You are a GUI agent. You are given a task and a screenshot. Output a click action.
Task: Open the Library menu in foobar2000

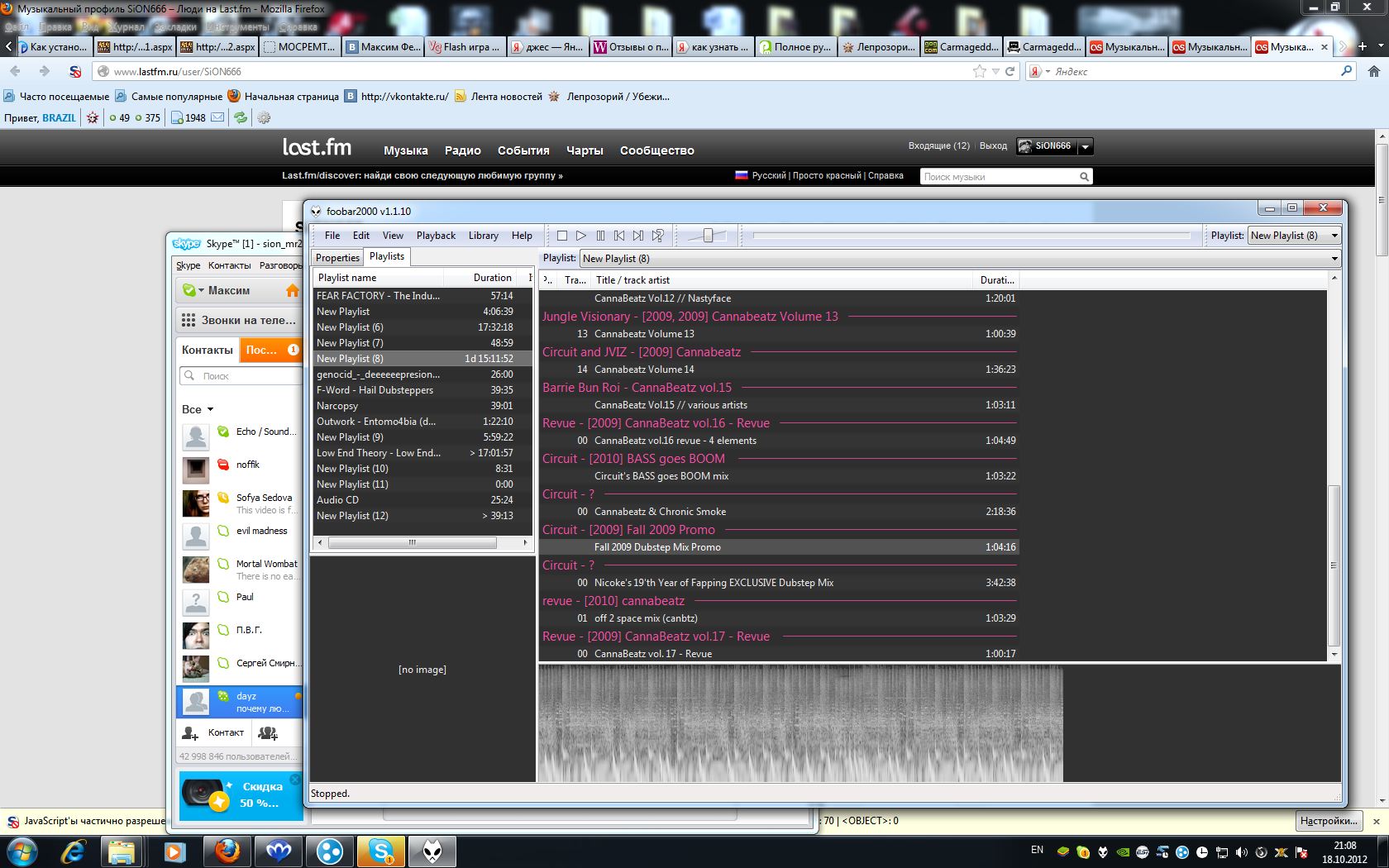point(484,236)
